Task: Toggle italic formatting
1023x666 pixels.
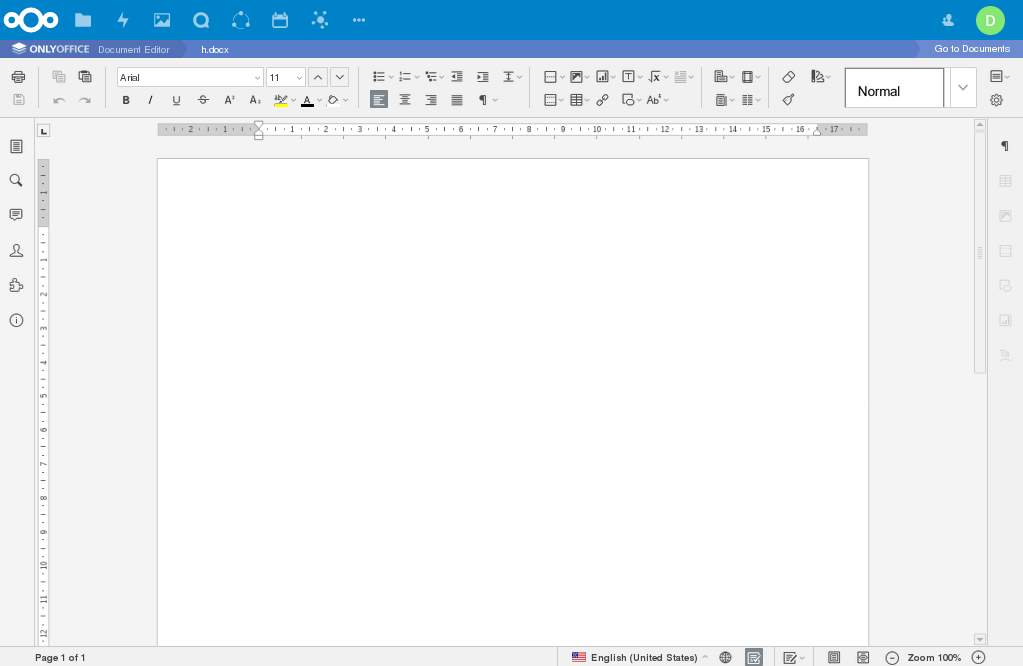Action: tap(151, 100)
